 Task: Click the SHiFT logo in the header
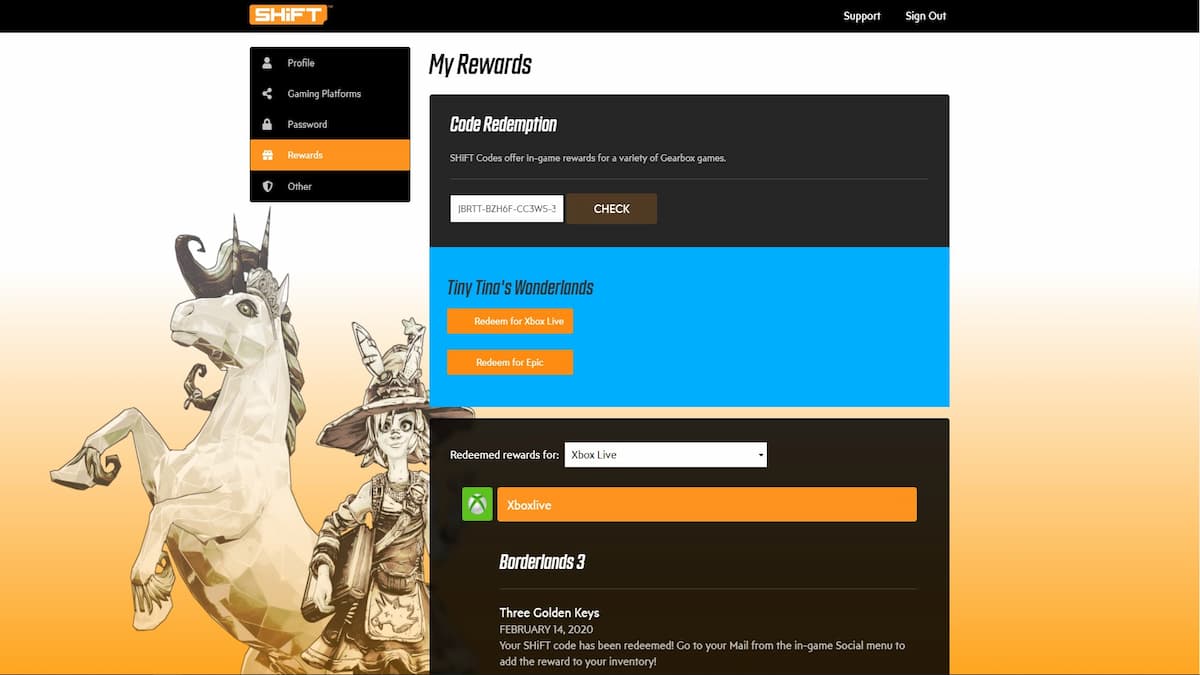(291, 15)
